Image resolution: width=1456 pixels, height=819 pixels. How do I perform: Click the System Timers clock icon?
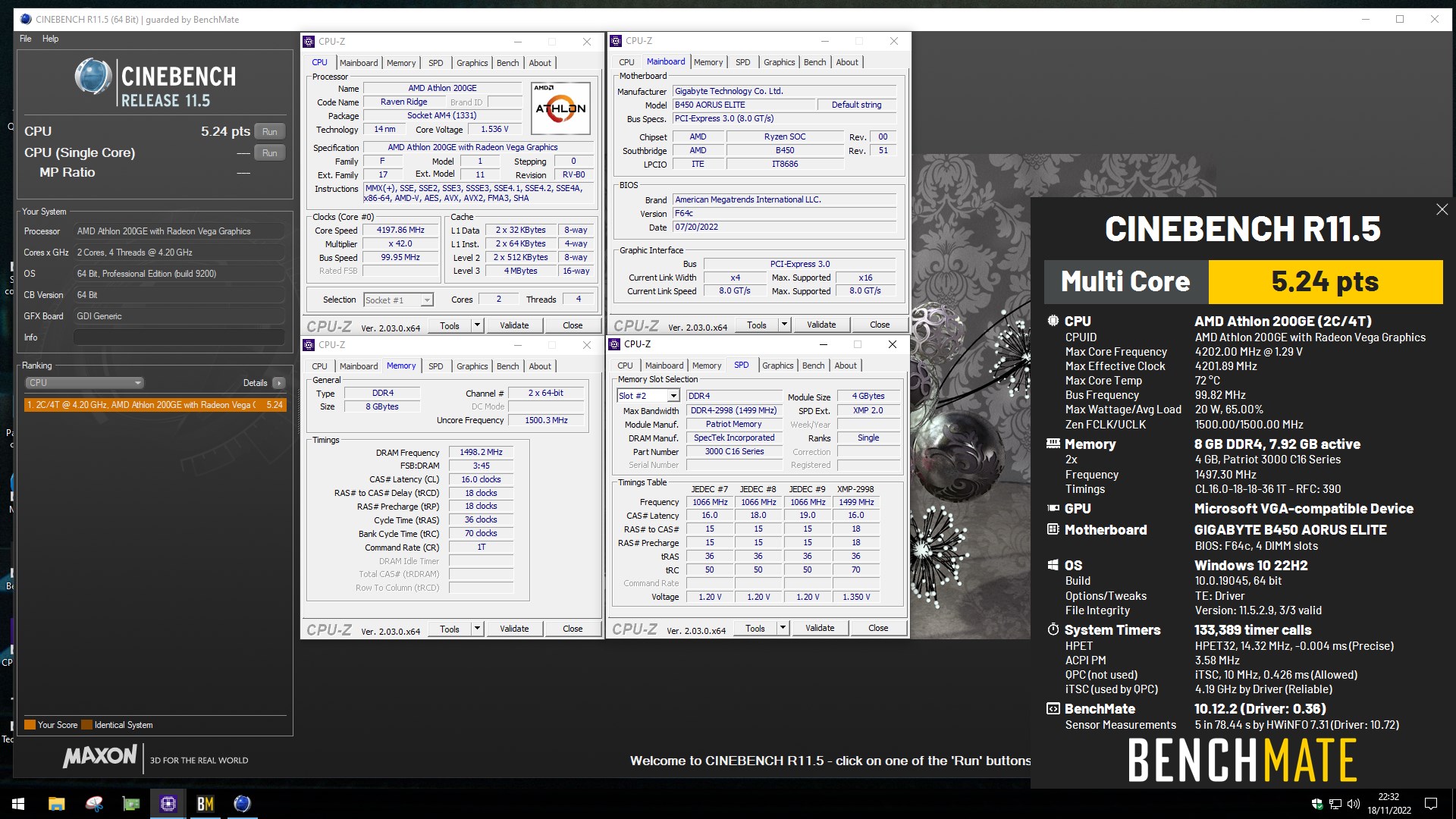[1053, 629]
